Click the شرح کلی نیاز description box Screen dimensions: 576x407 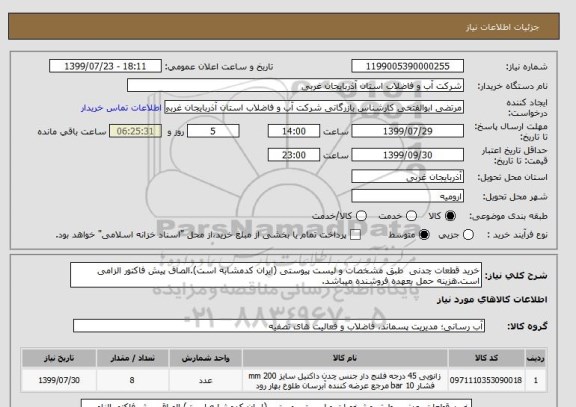pos(276,275)
